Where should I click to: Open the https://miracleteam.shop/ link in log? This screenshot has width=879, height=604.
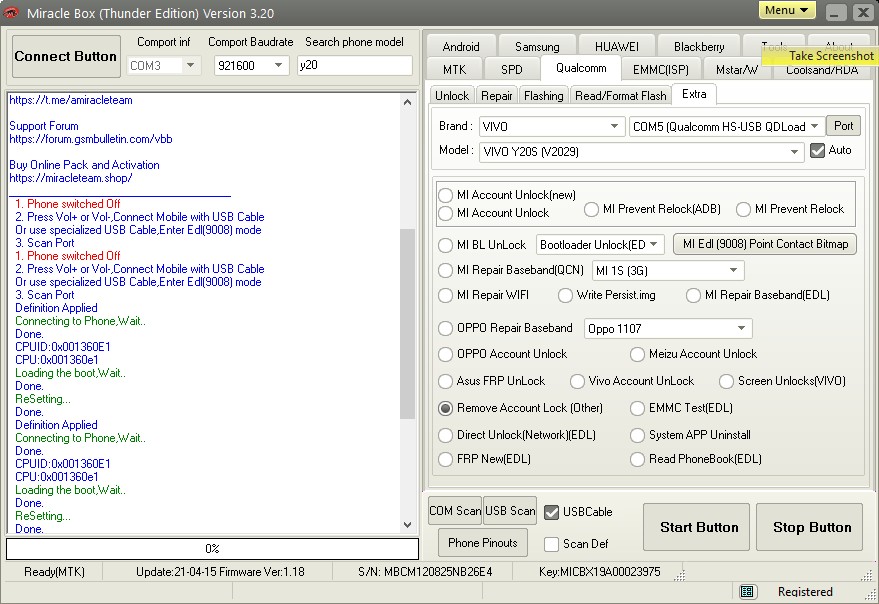coord(71,178)
